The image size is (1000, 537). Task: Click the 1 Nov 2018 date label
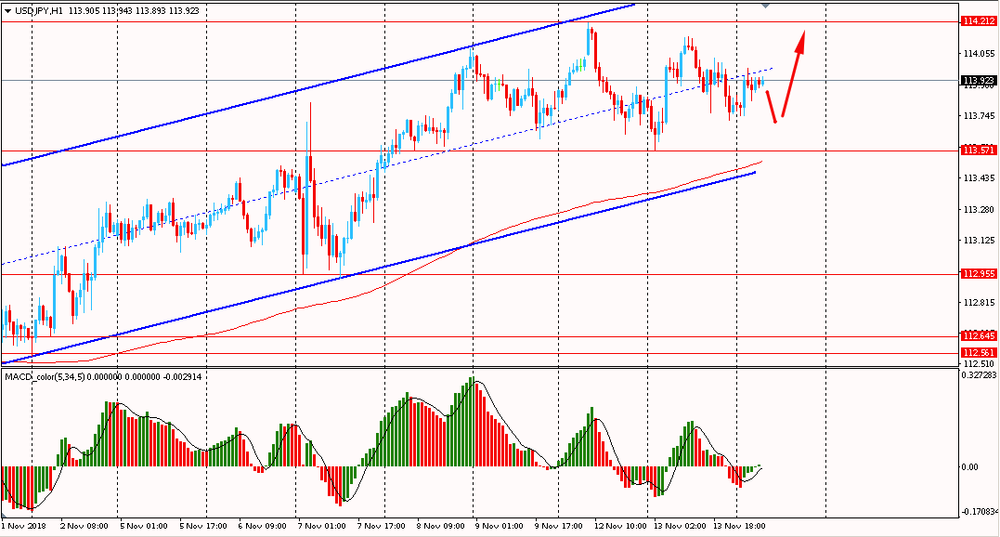[24, 526]
